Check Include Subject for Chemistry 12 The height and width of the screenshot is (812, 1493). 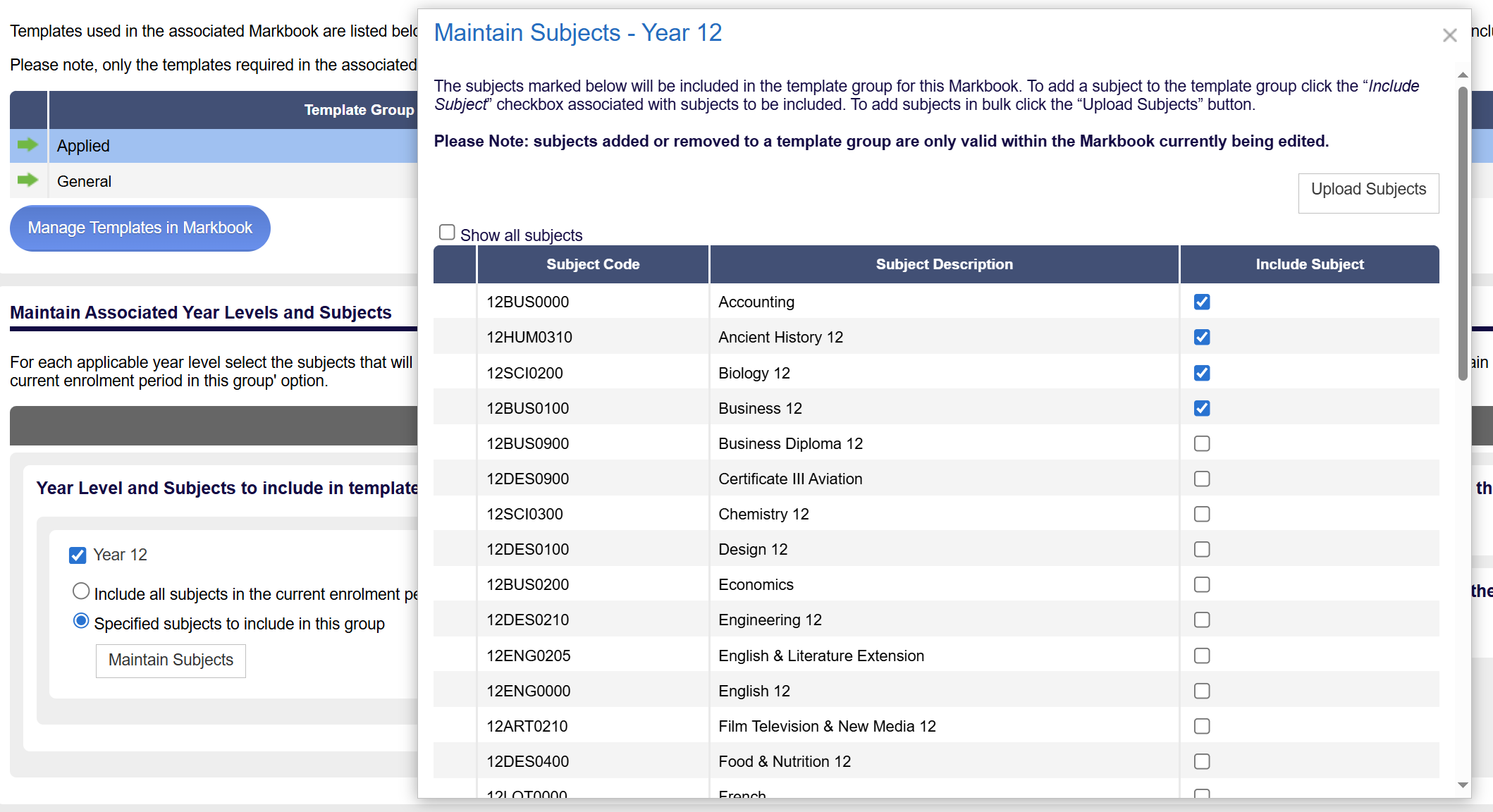point(1202,514)
